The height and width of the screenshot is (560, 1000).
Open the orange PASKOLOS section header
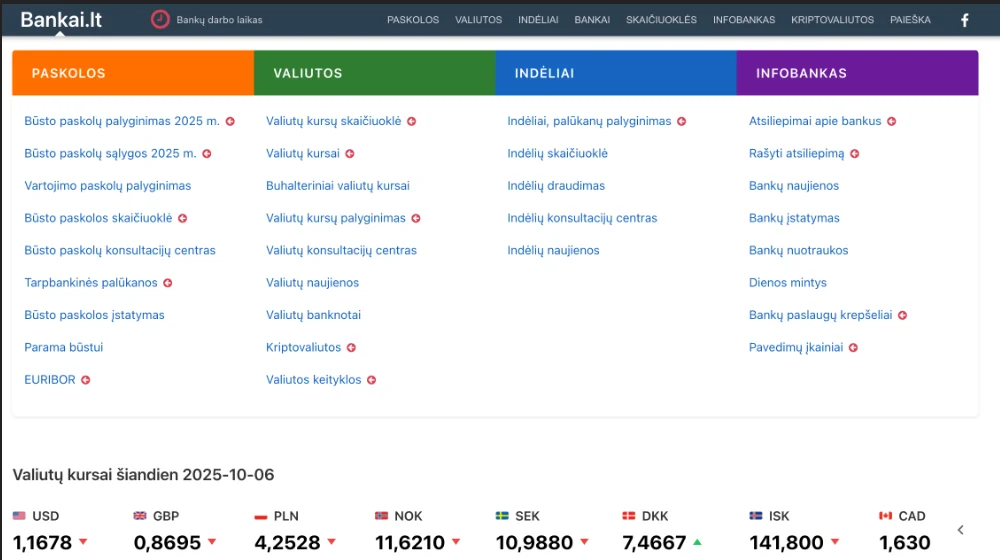(133, 73)
